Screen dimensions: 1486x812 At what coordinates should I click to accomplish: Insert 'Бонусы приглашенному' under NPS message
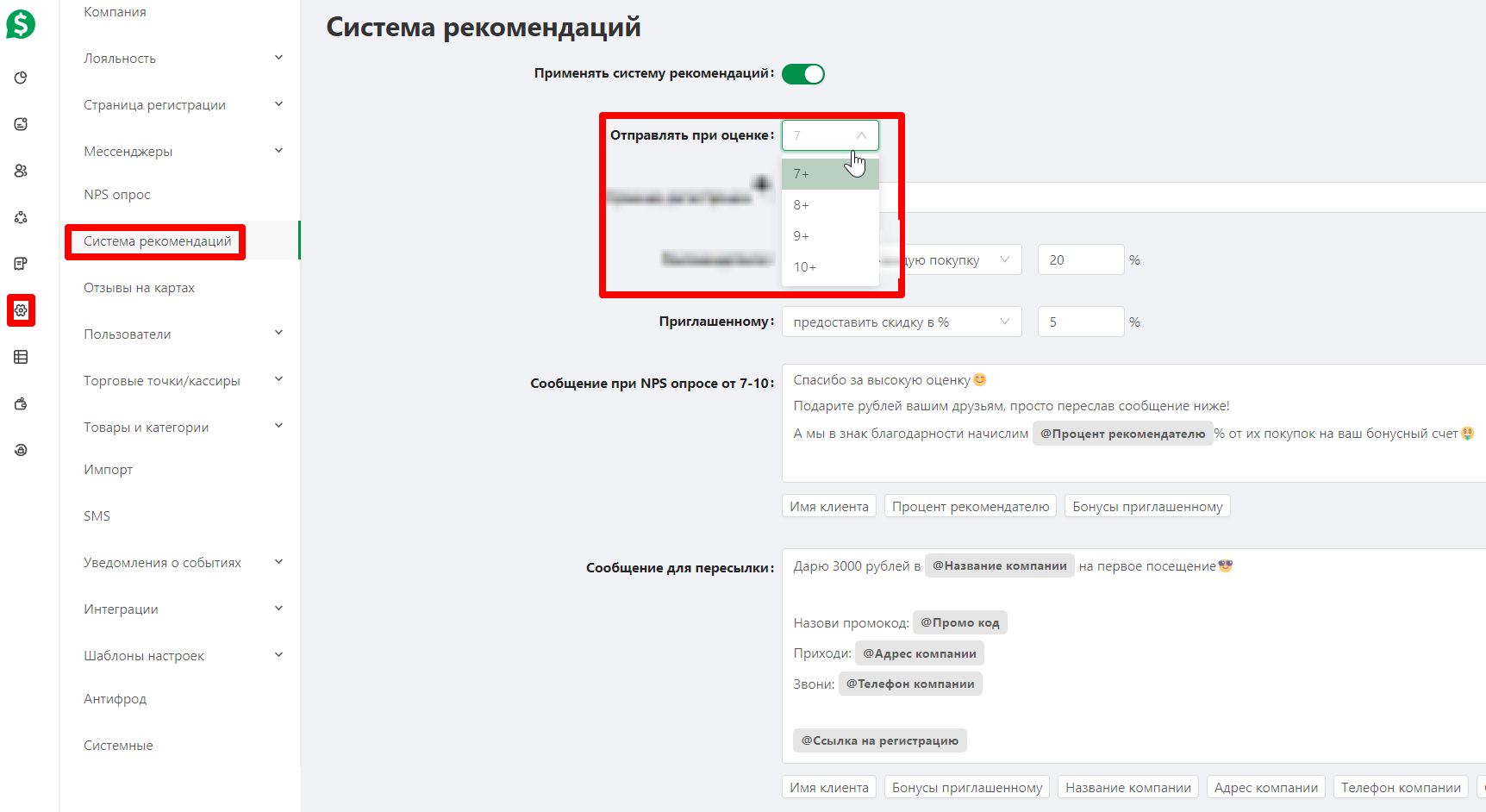[x=1147, y=507]
